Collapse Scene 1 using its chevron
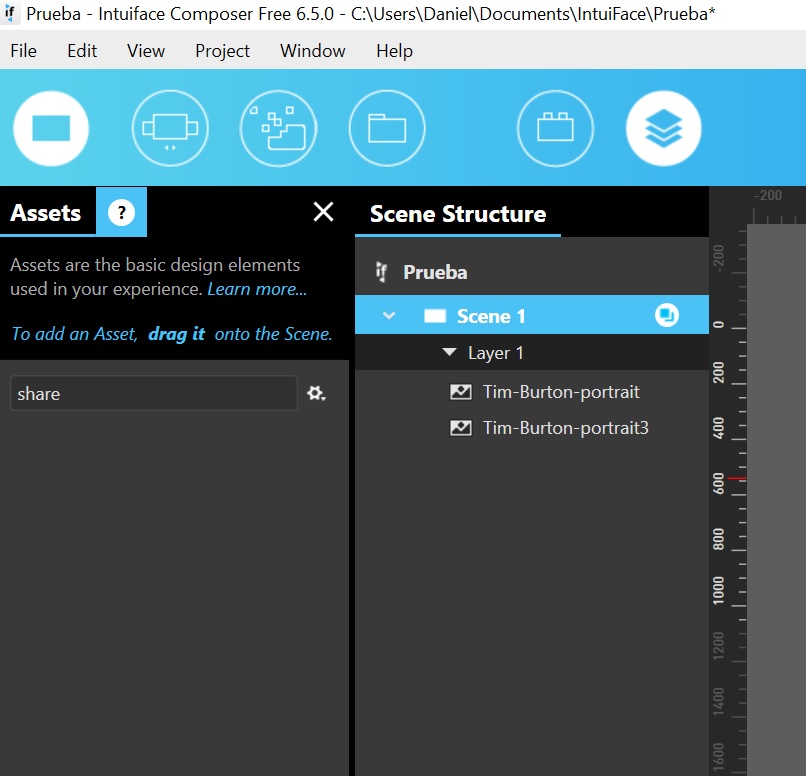806x776 pixels. click(x=389, y=316)
